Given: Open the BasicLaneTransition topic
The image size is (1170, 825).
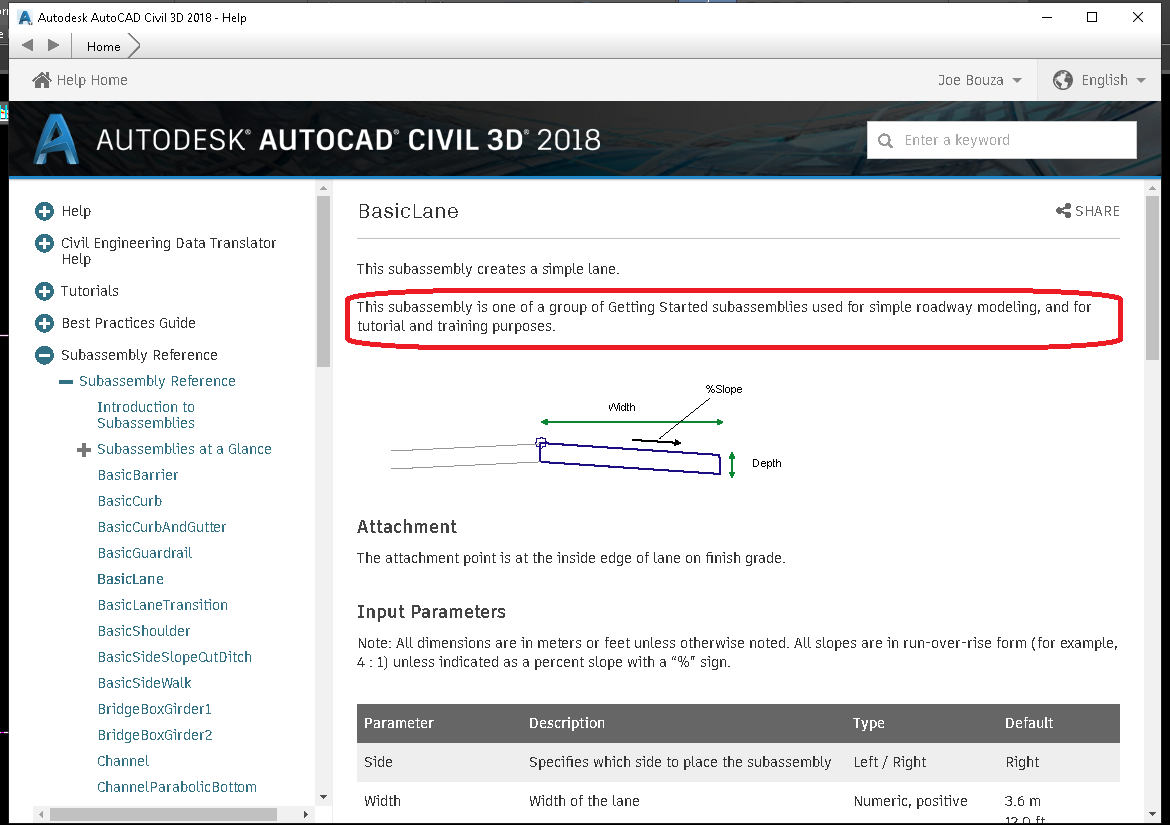Looking at the screenshot, I should pyautogui.click(x=163, y=606).
